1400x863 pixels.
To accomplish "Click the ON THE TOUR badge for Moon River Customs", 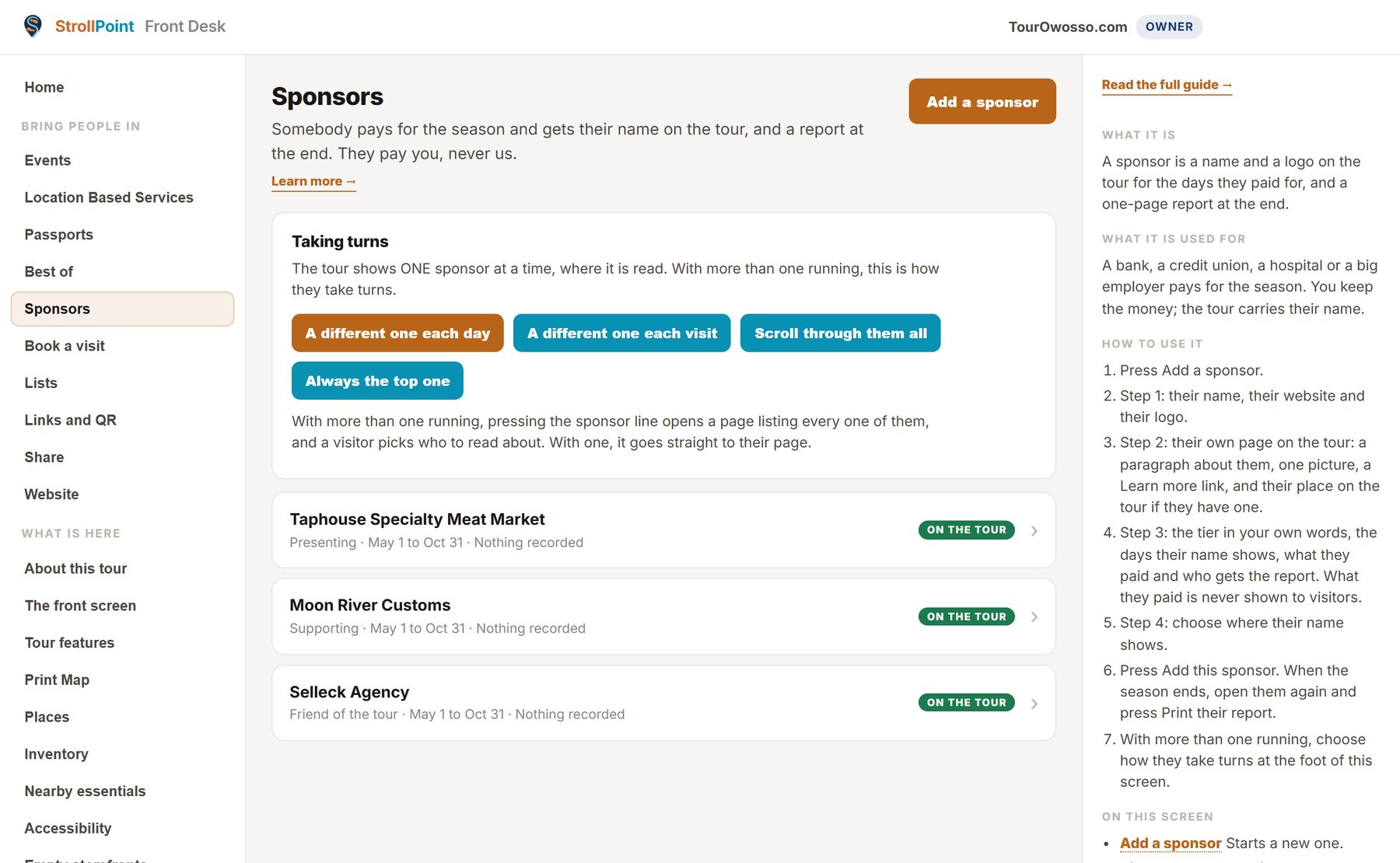I will 966,617.
